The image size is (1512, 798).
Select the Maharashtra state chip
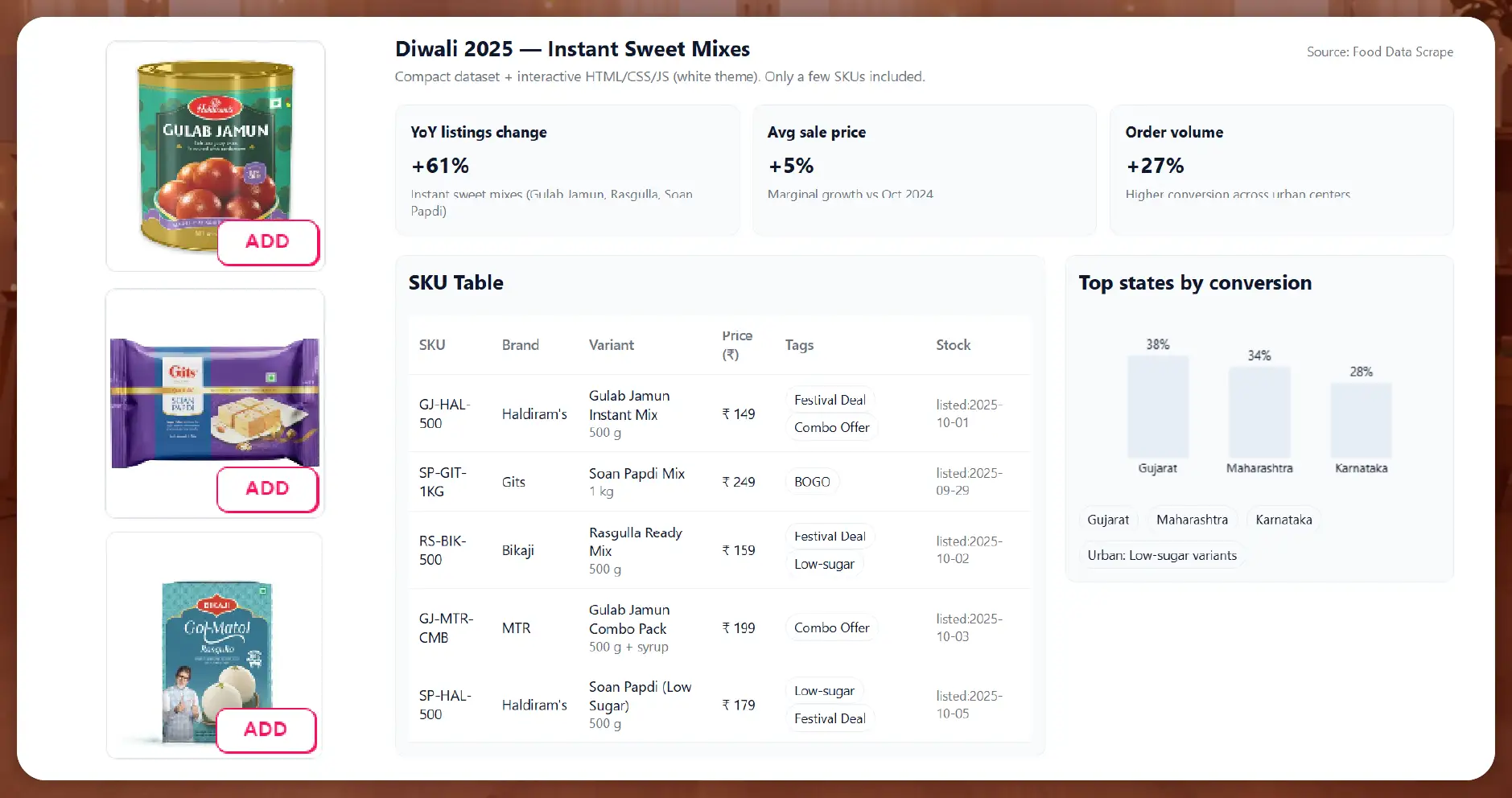click(1192, 520)
